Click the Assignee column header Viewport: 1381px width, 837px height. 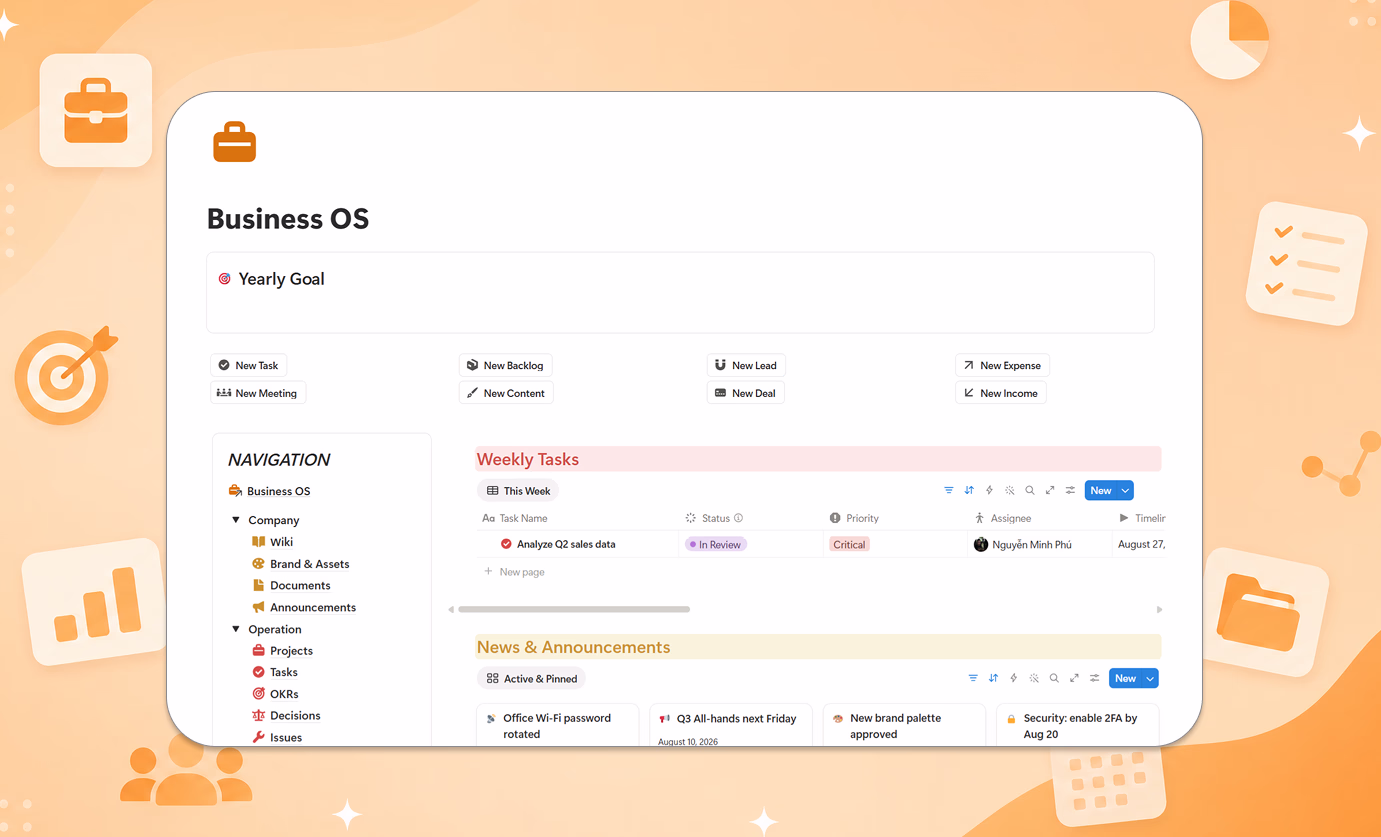tap(1003, 518)
